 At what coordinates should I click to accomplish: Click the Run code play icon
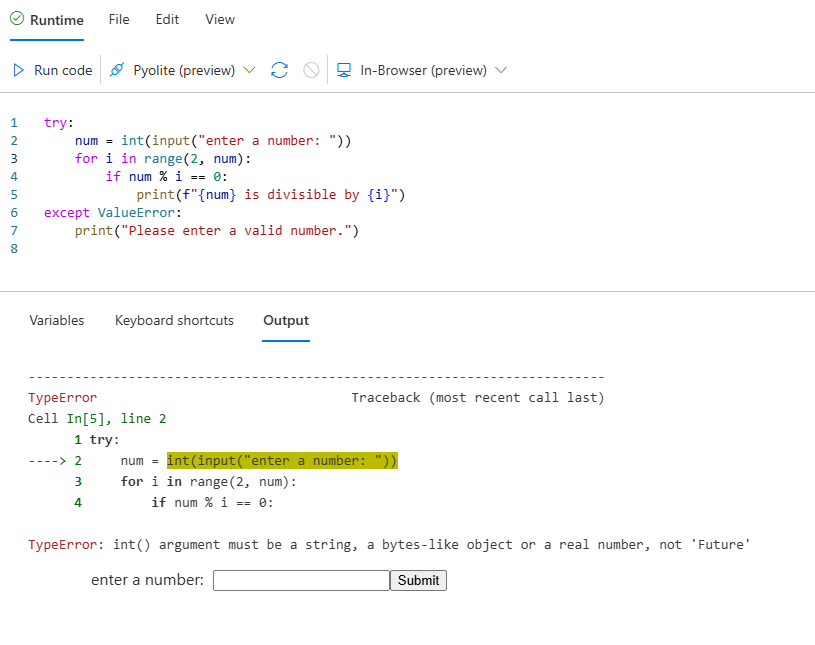pyautogui.click(x=18, y=70)
